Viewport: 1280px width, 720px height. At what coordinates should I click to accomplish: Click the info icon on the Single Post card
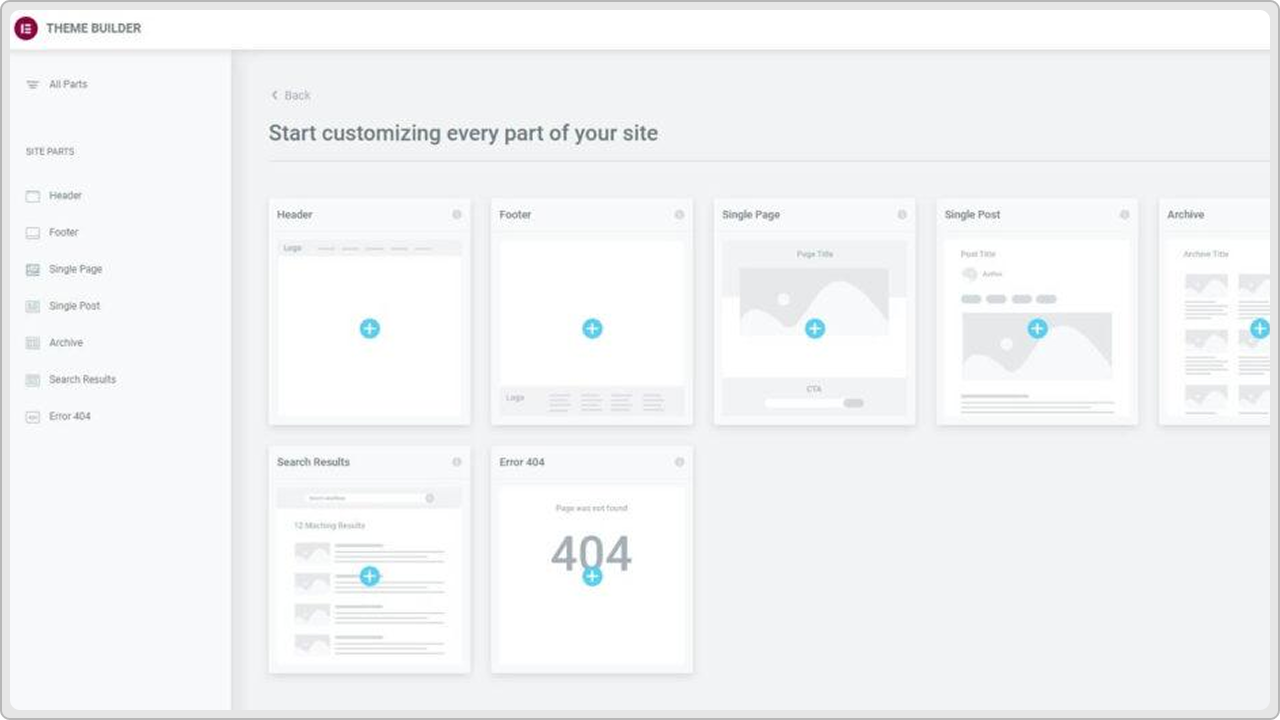[x=1123, y=214]
